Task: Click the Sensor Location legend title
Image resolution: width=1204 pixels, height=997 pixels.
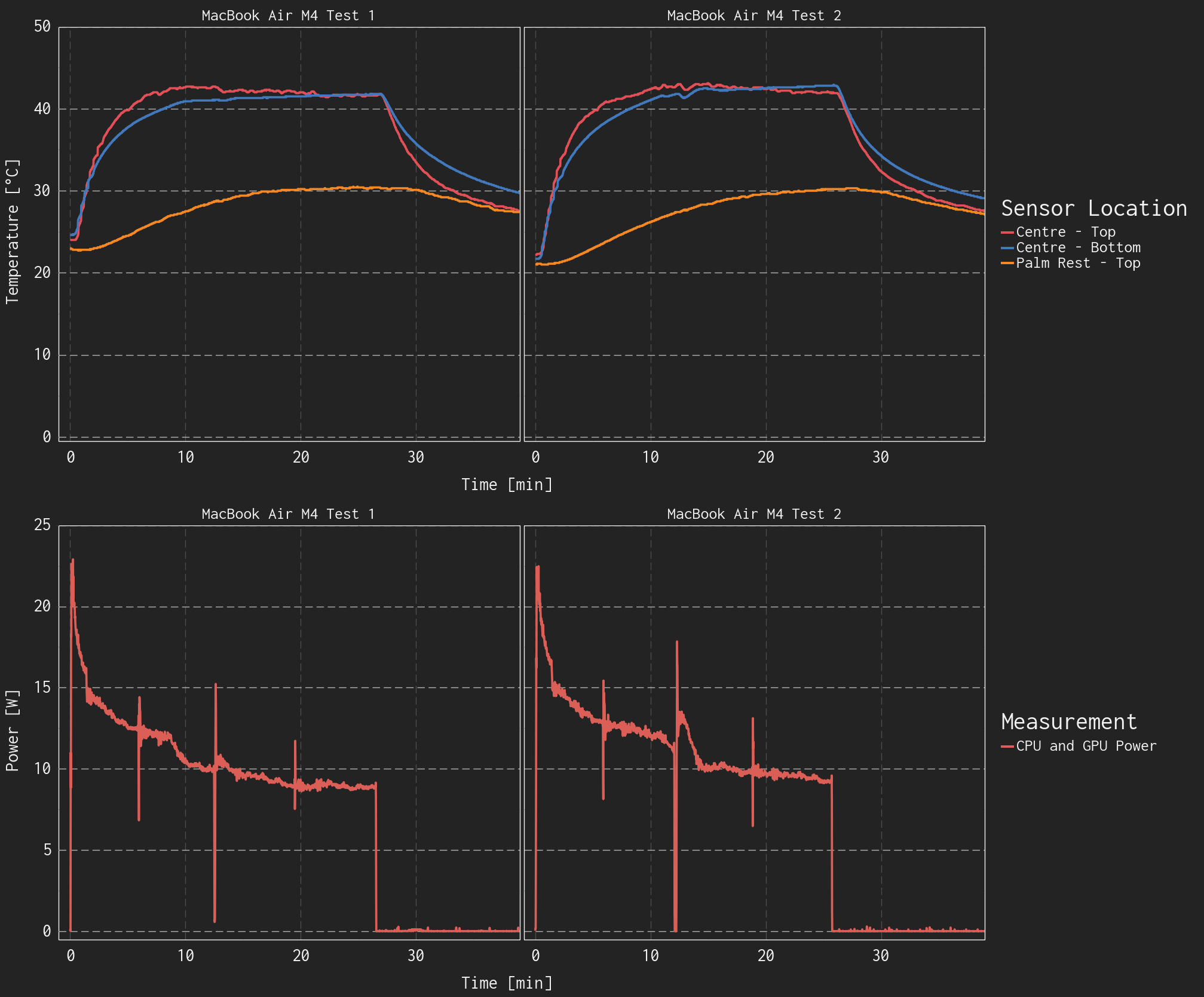Action: [x=1093, y=208]
